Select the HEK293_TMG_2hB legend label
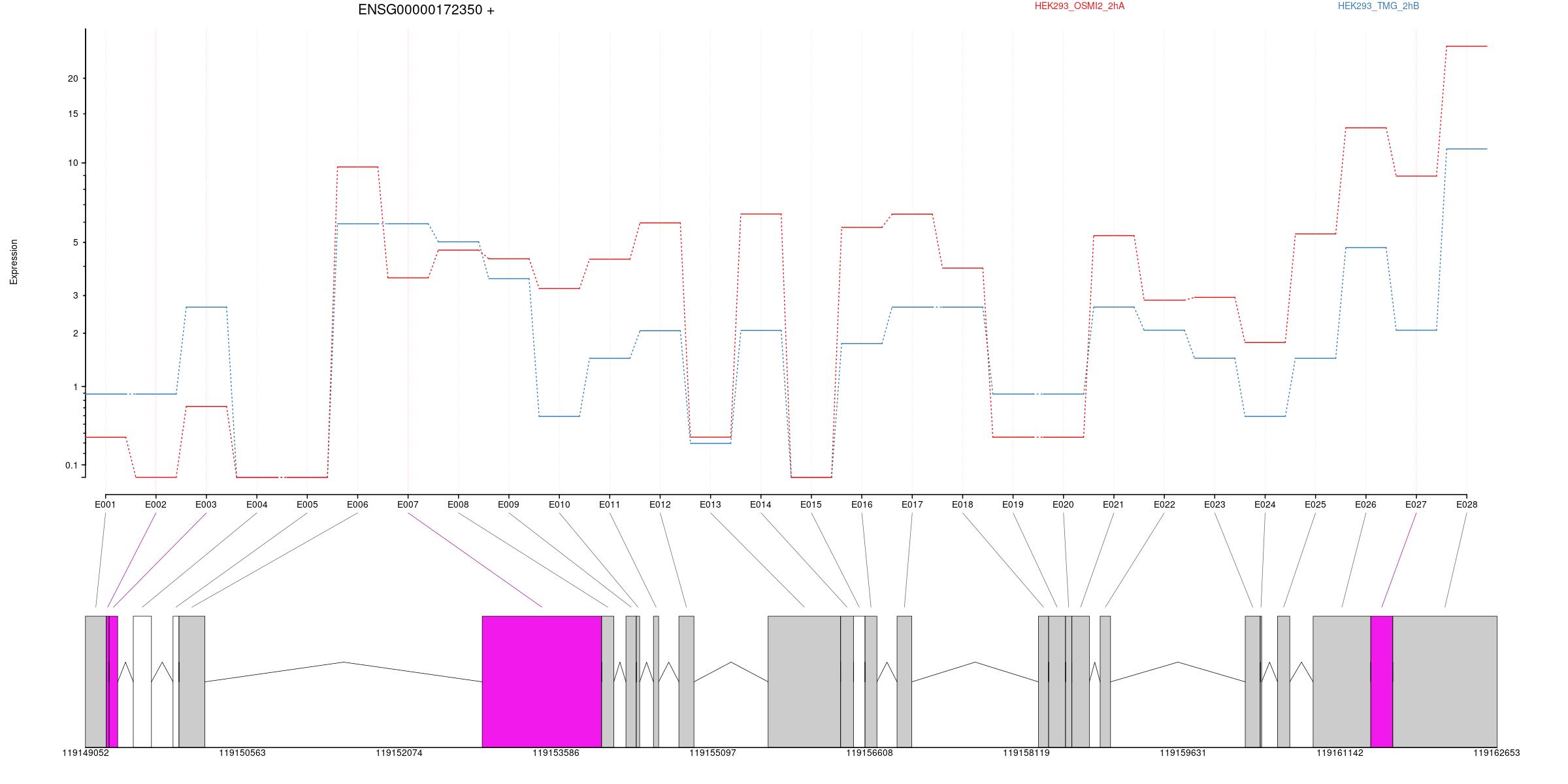This screenshot has height=784, width=1568. 1379,6
